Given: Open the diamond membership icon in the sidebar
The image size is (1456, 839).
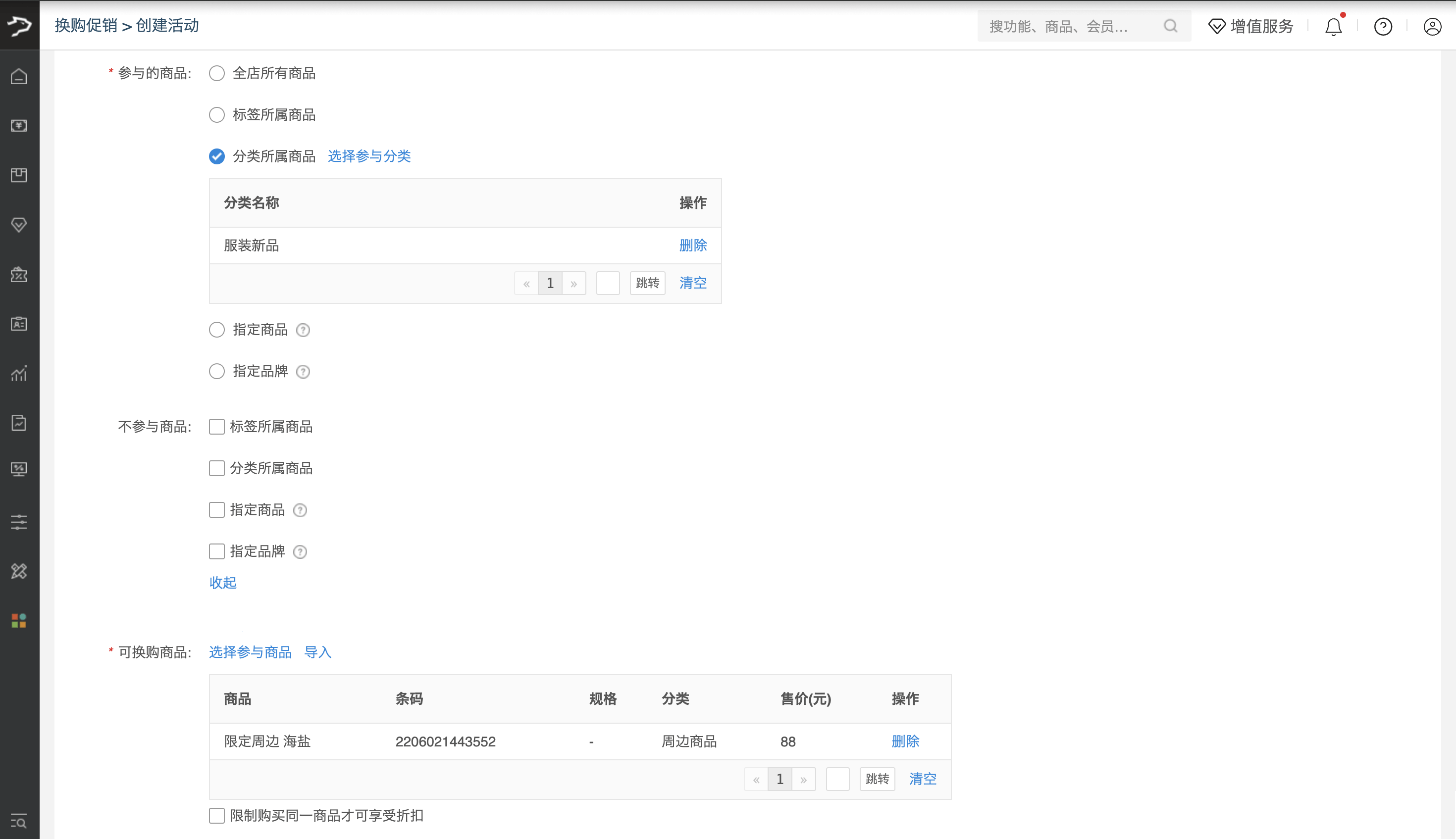Looking at the screenshot, I should pyautogui.click(x=19, y=225).
